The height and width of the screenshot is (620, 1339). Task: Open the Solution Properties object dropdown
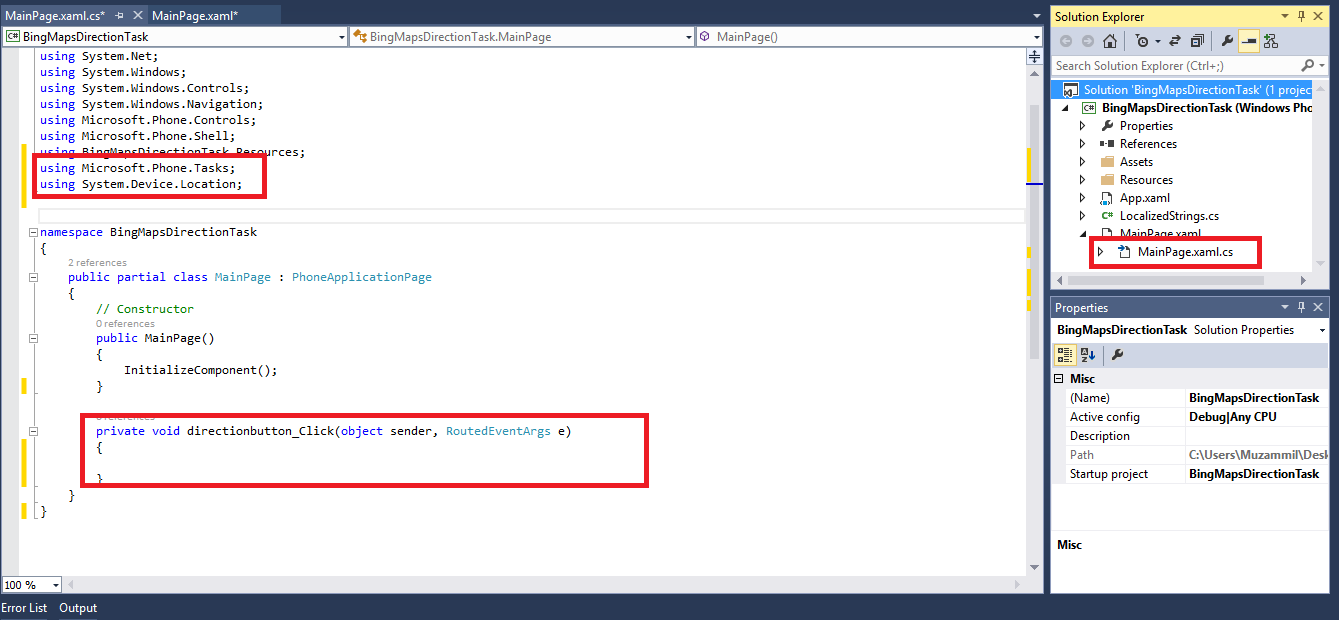click(1322, 330)
